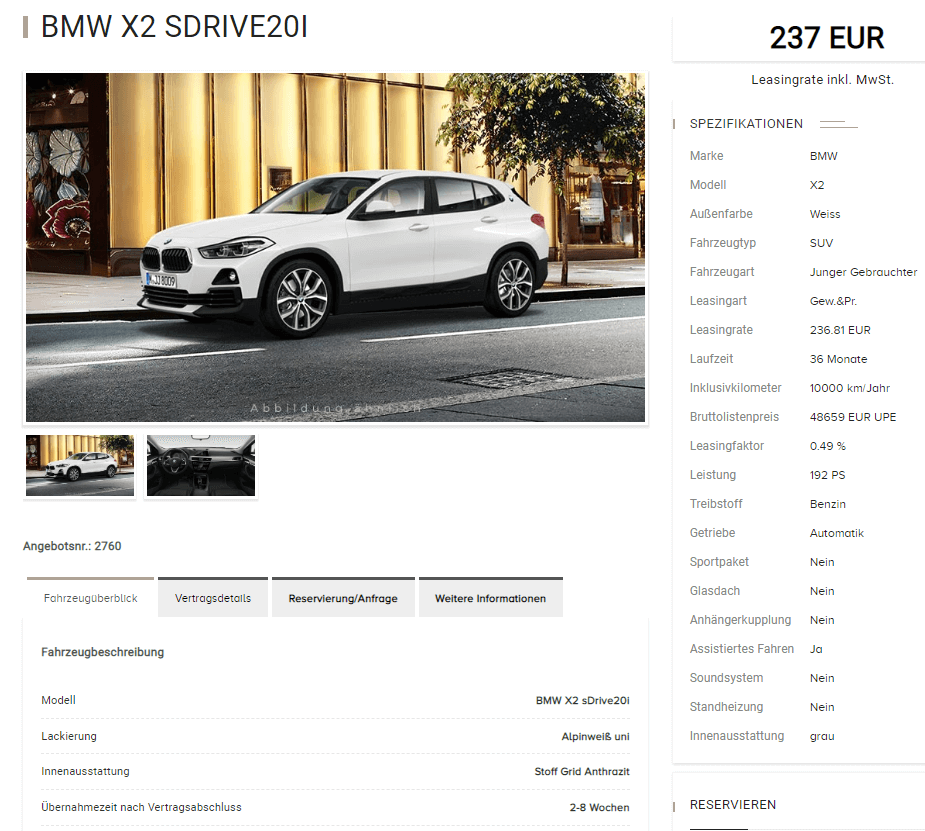Click the Assistiertes Fahren label
Screen dimensions: 925x831
pos(742,649)
